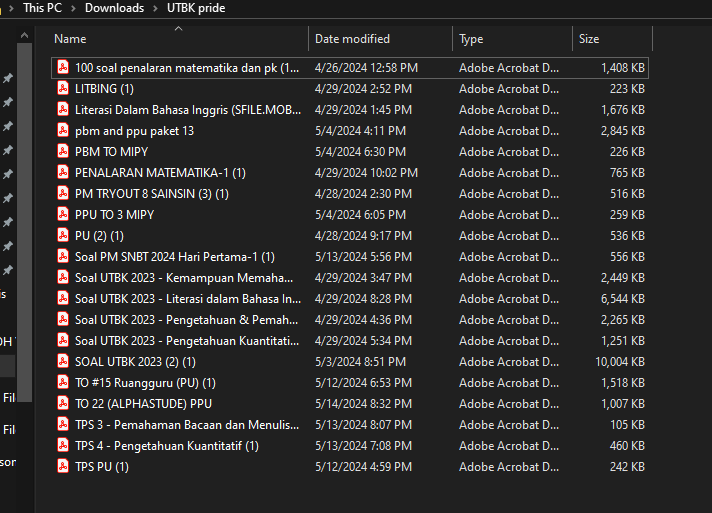Click PDF icon of PPU TO 3 MIPY
This screenshot has height=513, width=712.
coord(63,215)
